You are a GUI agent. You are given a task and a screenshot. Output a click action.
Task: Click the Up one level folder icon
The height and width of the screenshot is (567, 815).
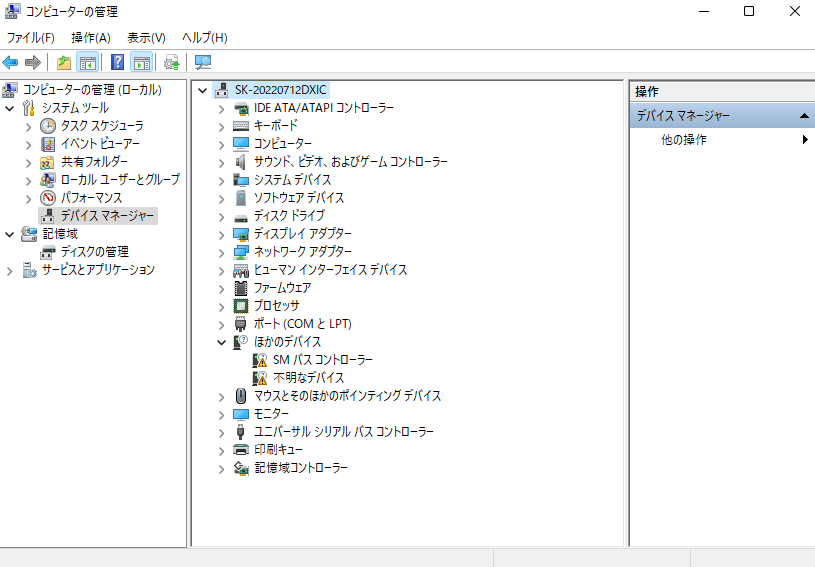coord(64,63)
